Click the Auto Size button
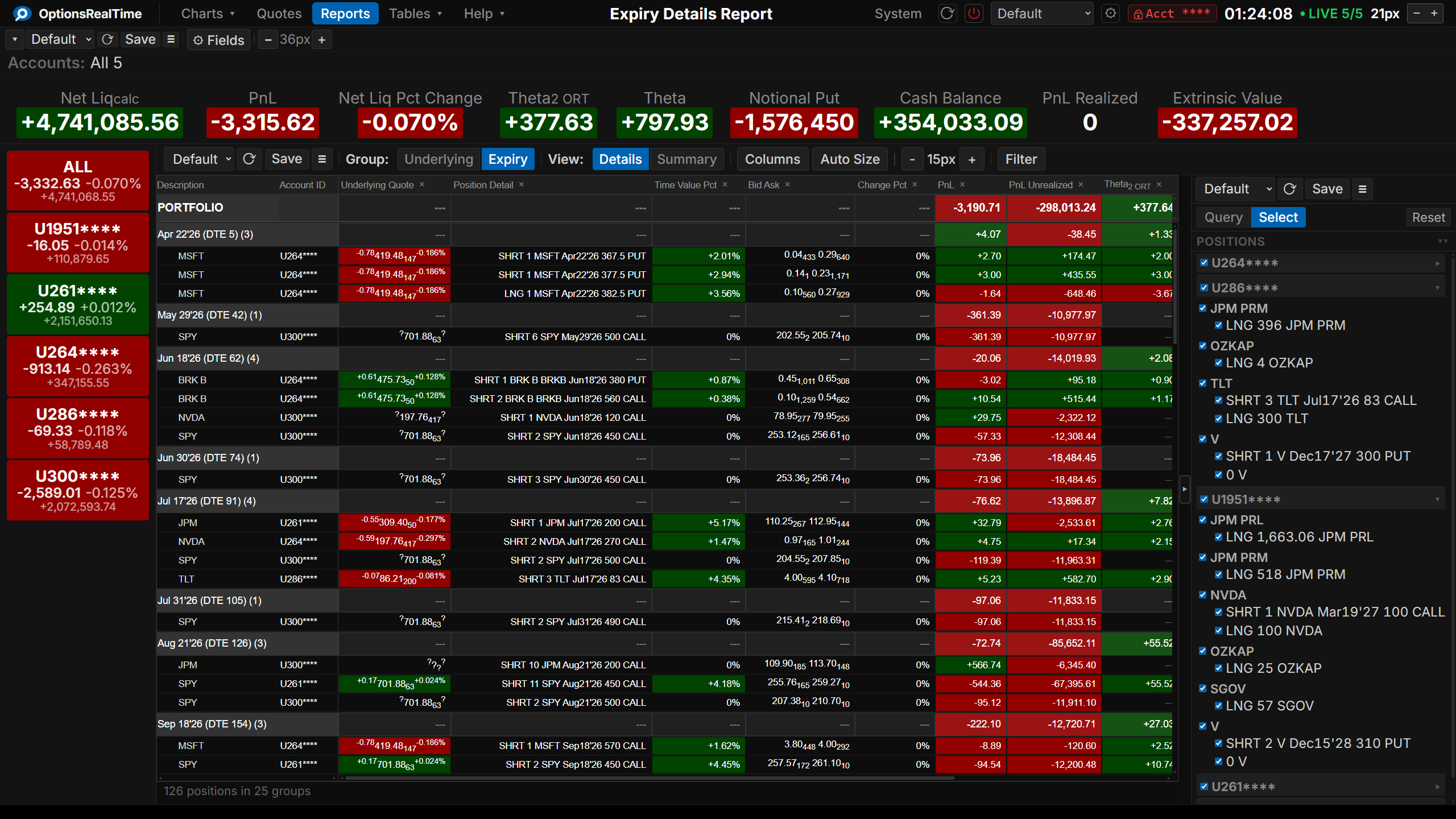 (850, 159)
